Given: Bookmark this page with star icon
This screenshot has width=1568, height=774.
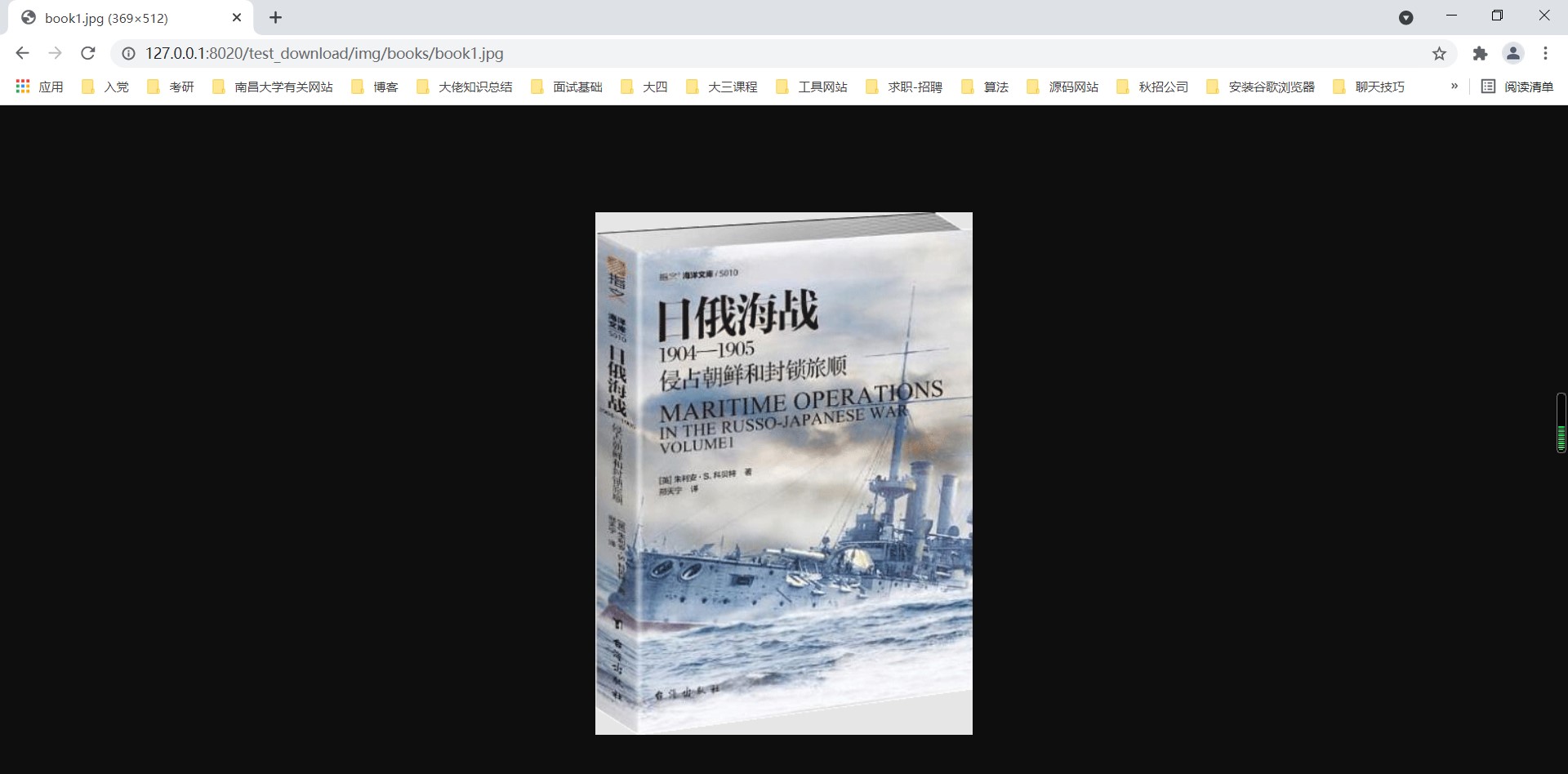Looking at the screenshot, I should (x=1439, y=53).
